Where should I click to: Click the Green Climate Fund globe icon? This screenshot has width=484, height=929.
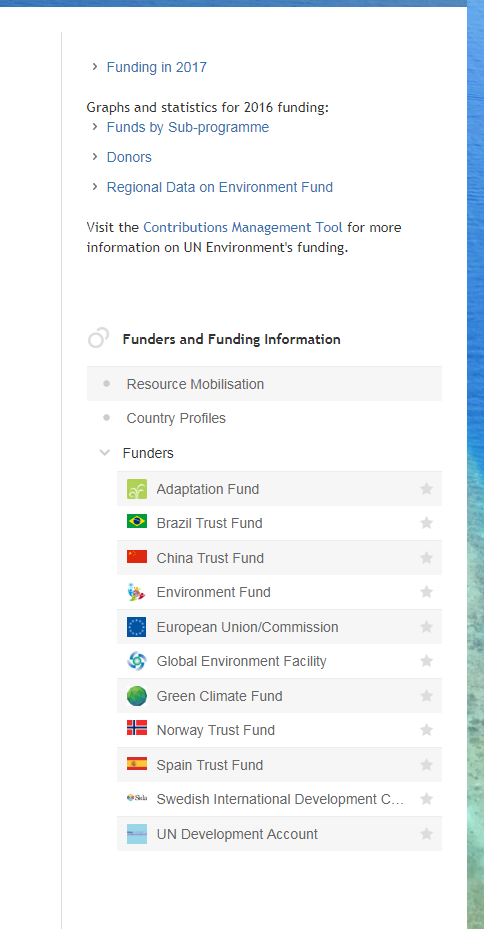(137, 696)
